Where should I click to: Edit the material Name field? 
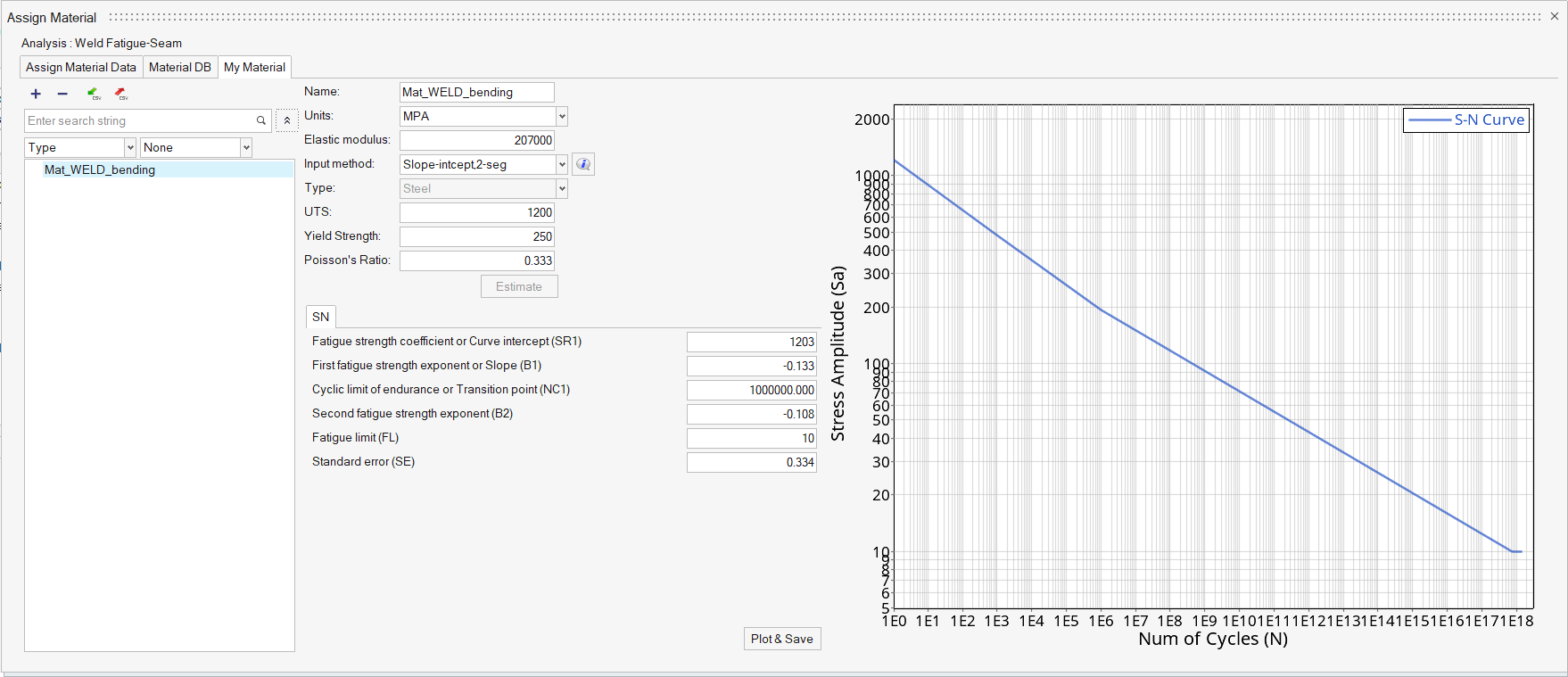(x=477, y=92)
